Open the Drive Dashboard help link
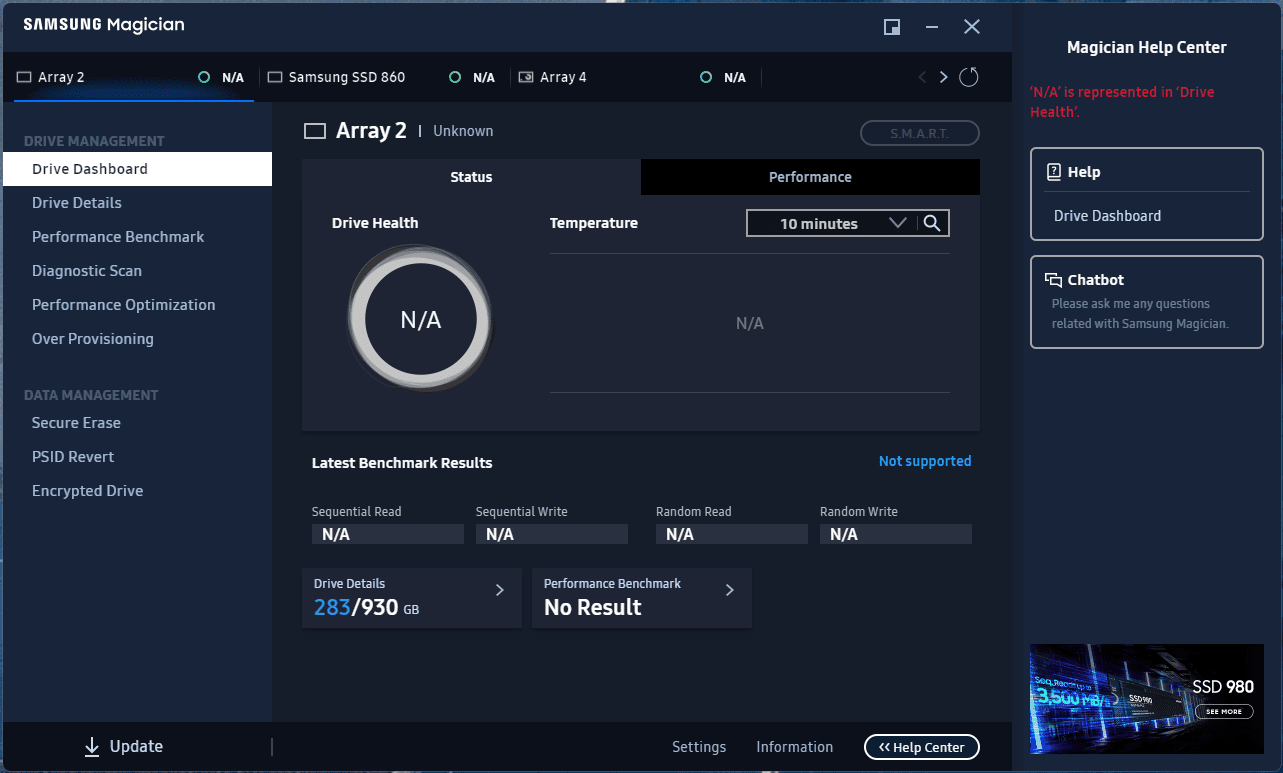Image resolution: width=1283 pixels, height=773 pixels. 1108,216
